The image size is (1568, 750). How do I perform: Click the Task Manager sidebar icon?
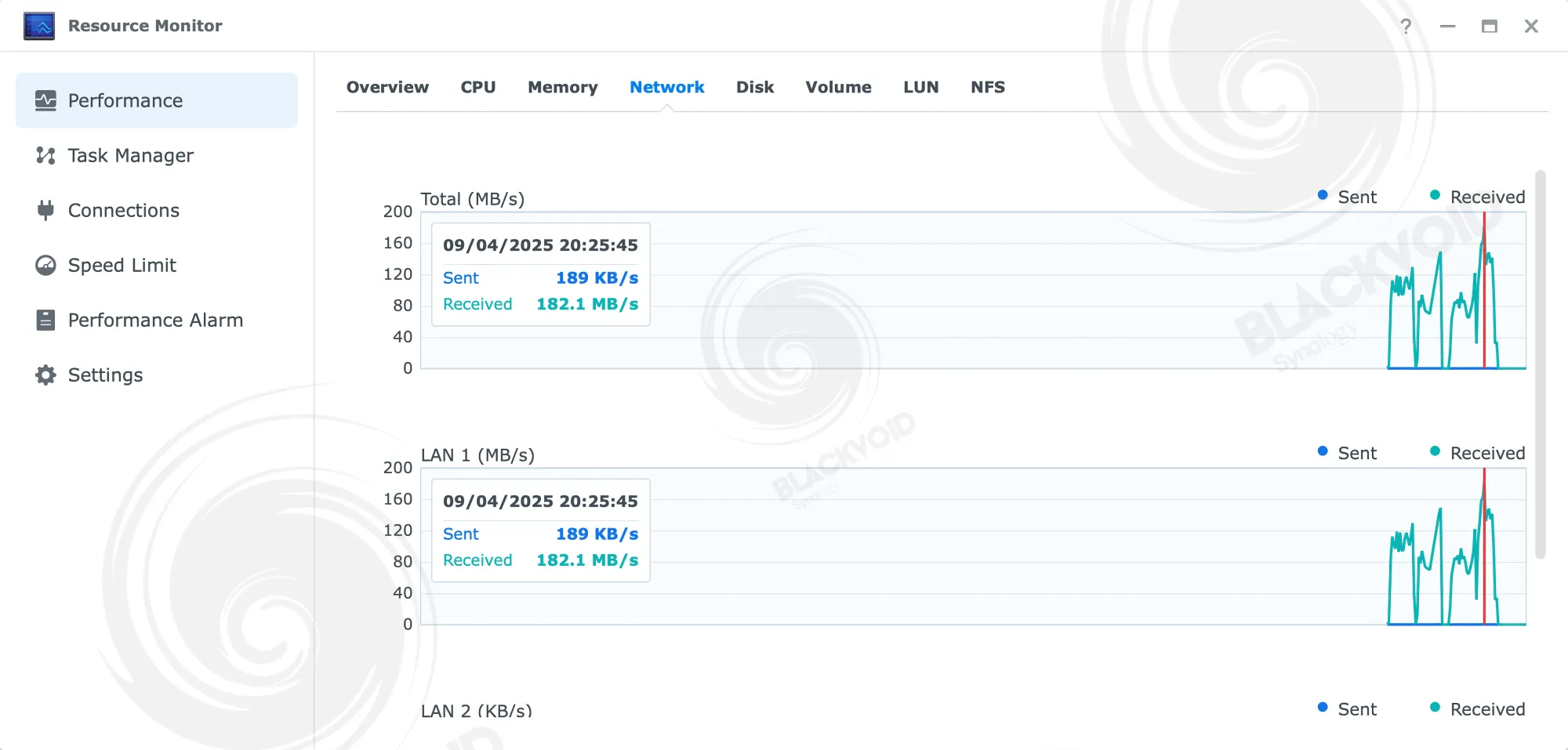pos(45,155)
